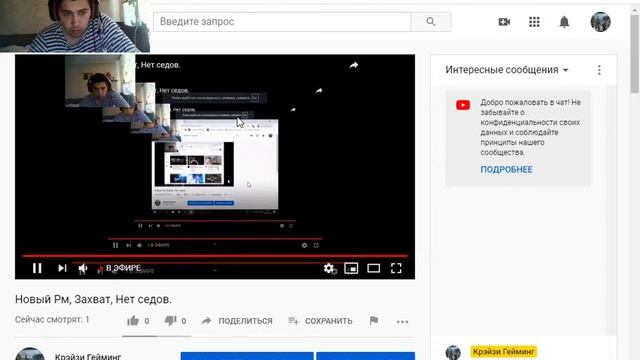Open the chat vertical dots menu

click(x=599, y=70)
